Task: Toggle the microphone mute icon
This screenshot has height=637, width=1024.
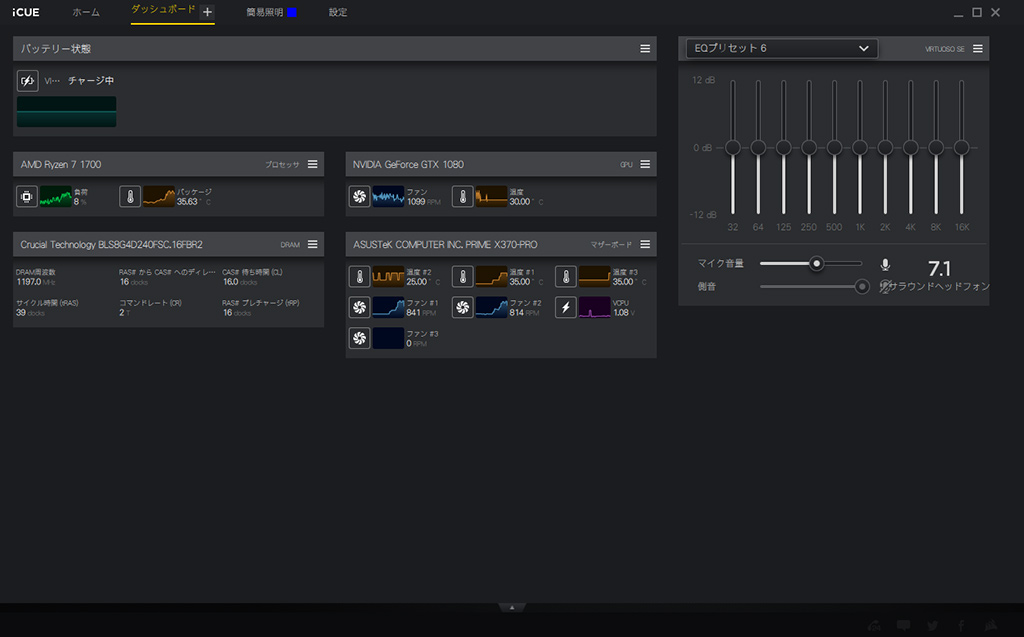Action: coord(885,265)
